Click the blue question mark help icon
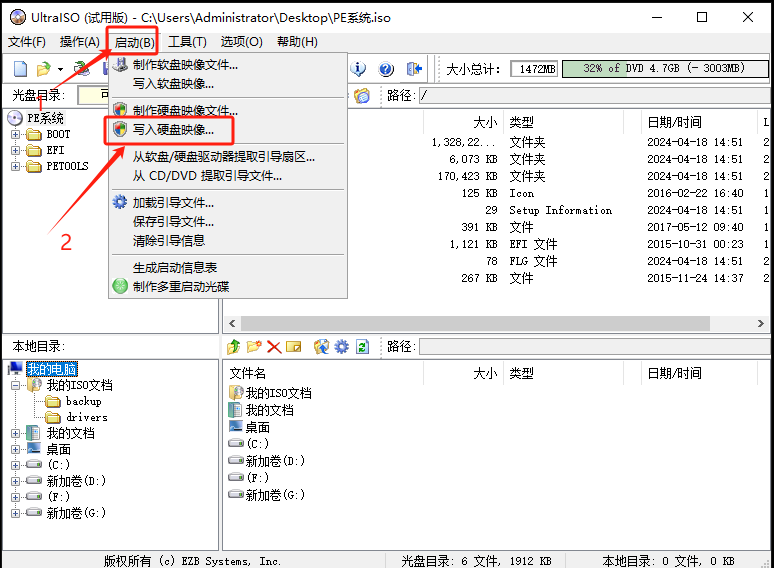The height and width of the screenshot is (568, 774). pyautogui.click(x=386, y=69)
